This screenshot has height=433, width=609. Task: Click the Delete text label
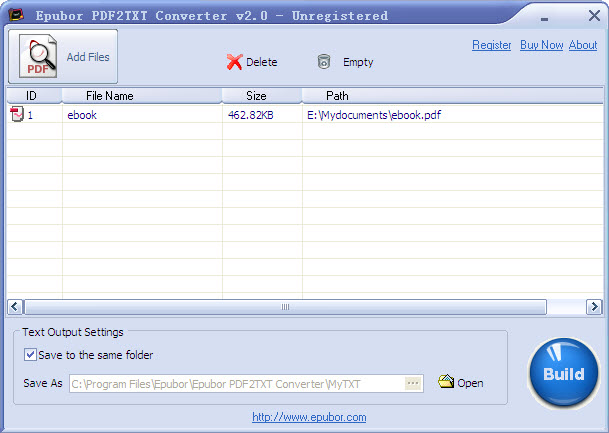click(262, 62)
